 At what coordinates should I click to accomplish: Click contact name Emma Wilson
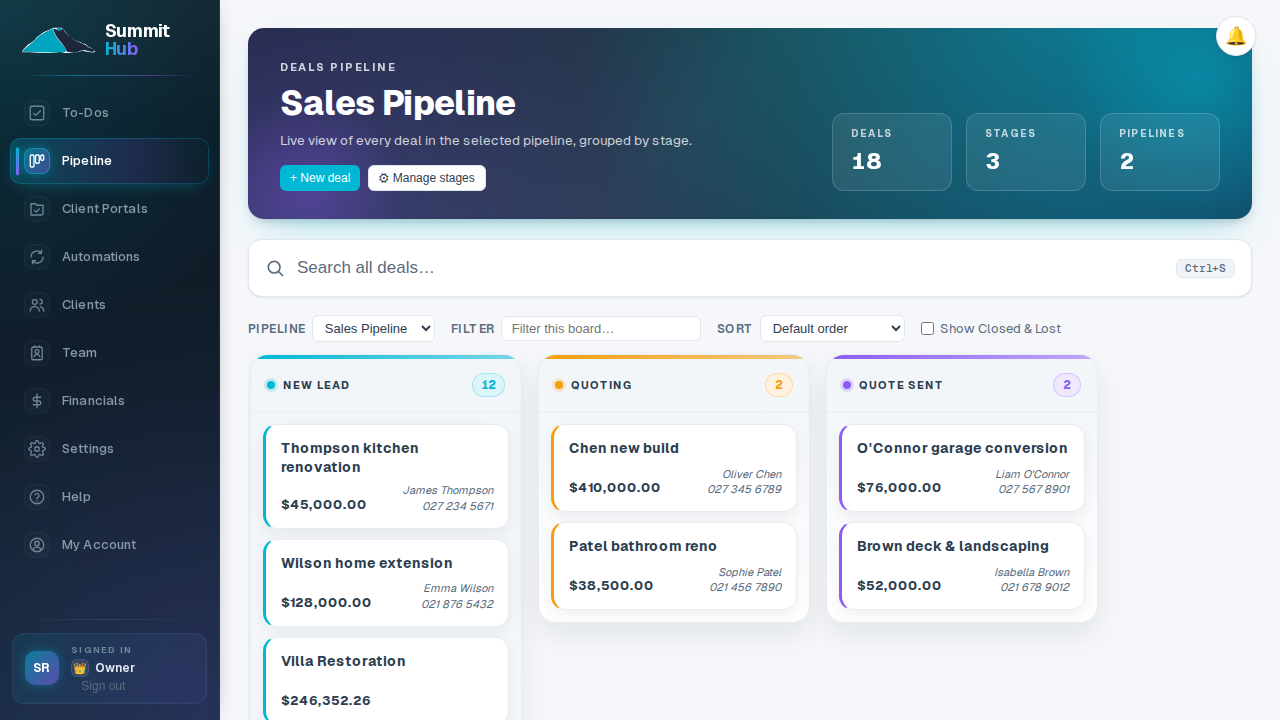[458, 588]
